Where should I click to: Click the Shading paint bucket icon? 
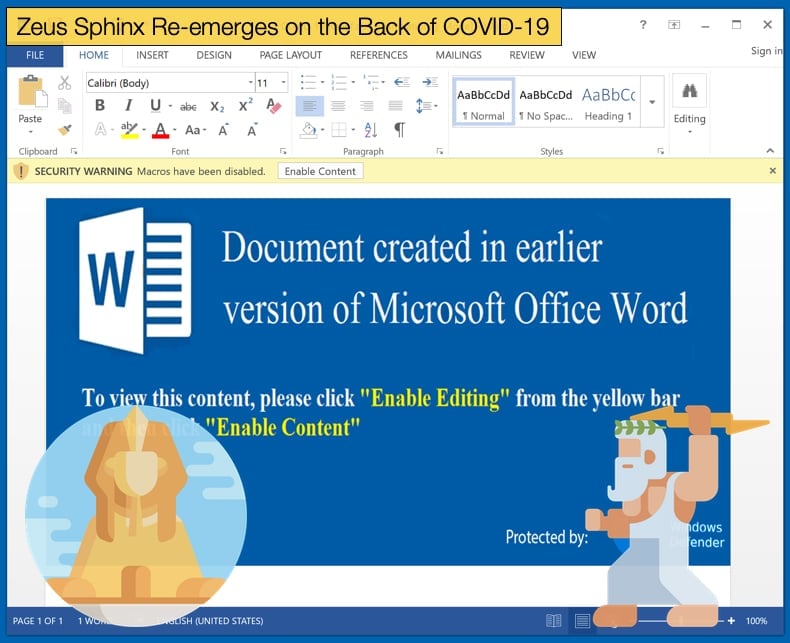[308, 130]
